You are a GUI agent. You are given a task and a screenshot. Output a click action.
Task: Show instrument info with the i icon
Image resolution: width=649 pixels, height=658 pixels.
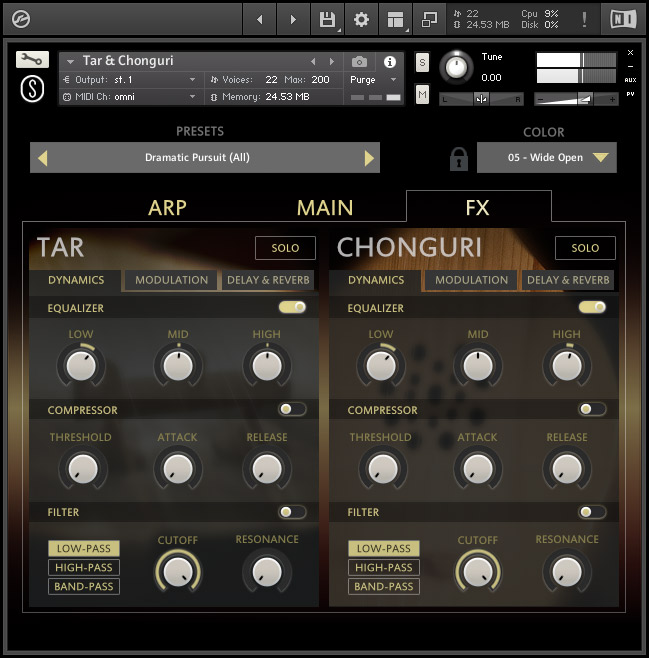tap(390, 62)
